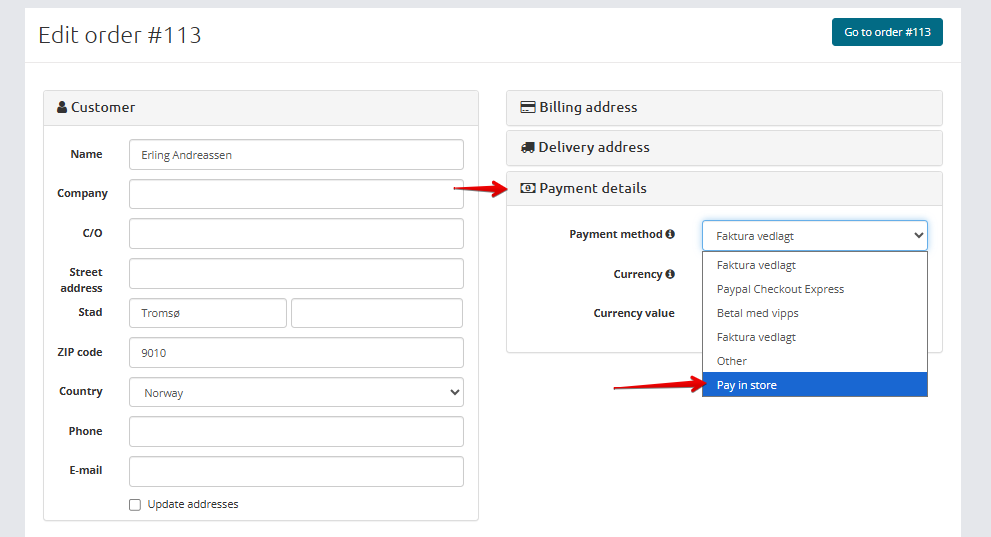Click the Customer person icon
This screenshot has width=991, height=537.
62,108
